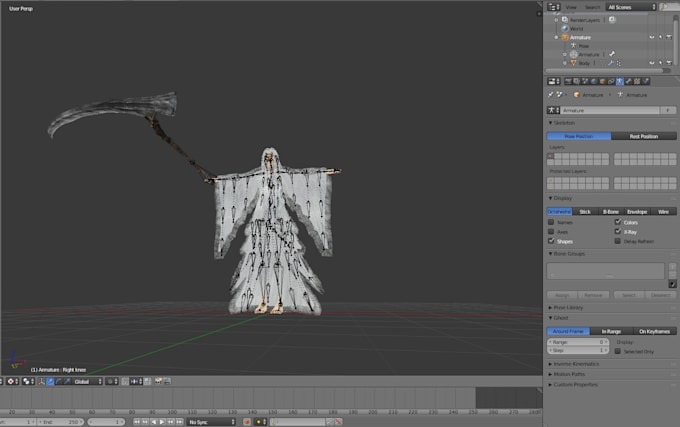This screenshot has height=427, width=680.
Task: Expand the Pose Library panel
Action: [569, 308]
